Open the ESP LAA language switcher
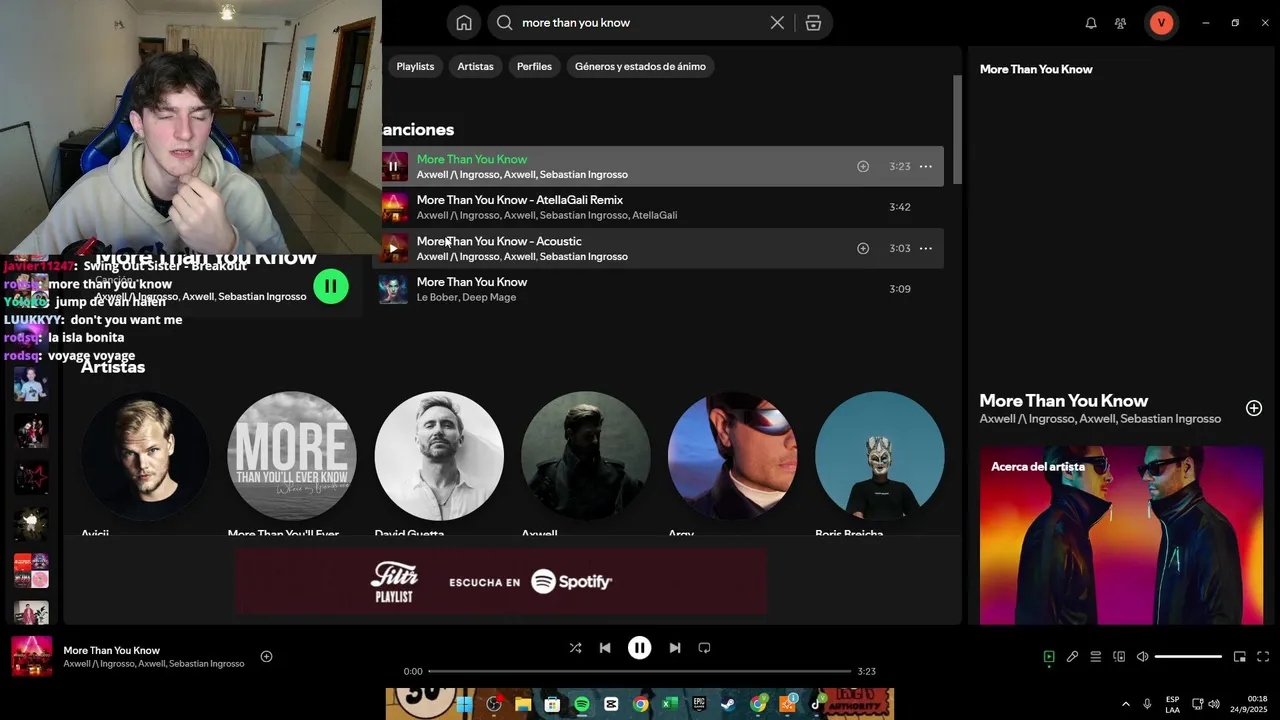 point(1172,704)
